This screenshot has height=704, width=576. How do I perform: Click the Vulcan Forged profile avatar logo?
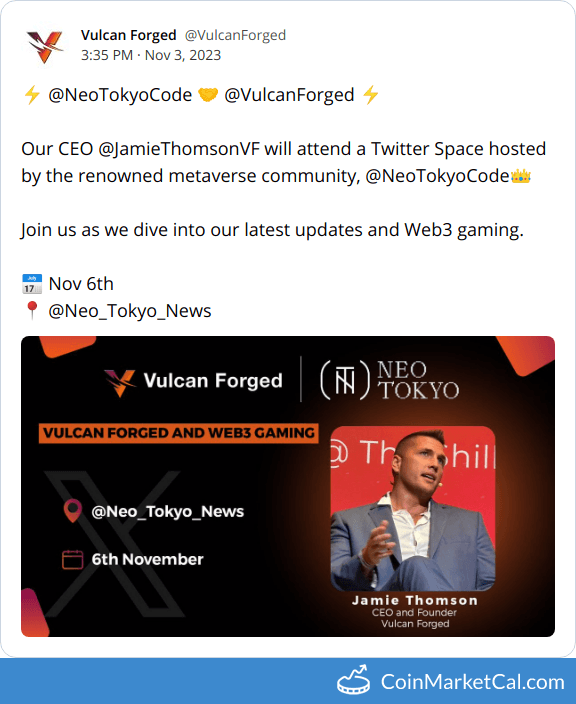pyautogui.click(x=44, y=46)
